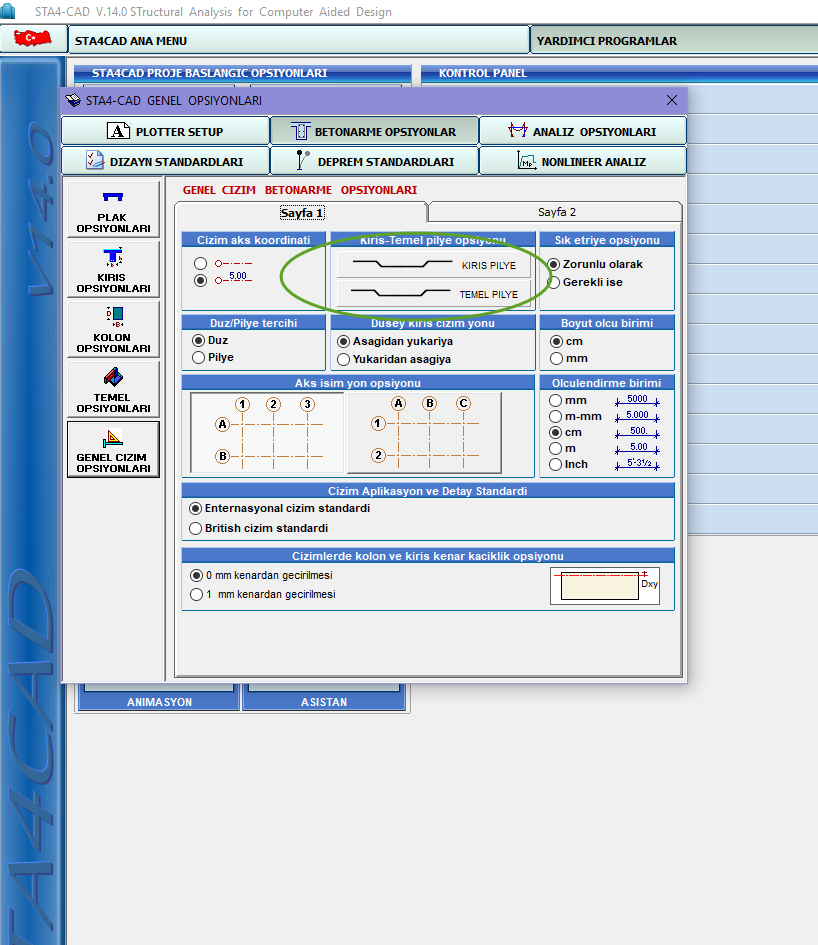
Task: Switch to Sayfa 2 tab
Action: tap(556, 212)
